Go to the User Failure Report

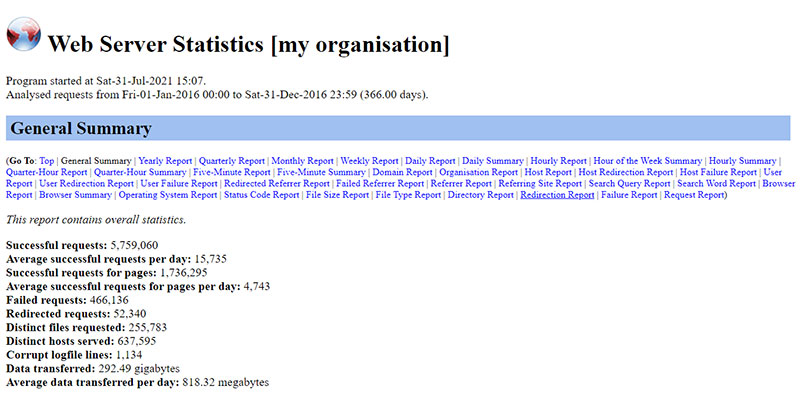tap(179, 183)
